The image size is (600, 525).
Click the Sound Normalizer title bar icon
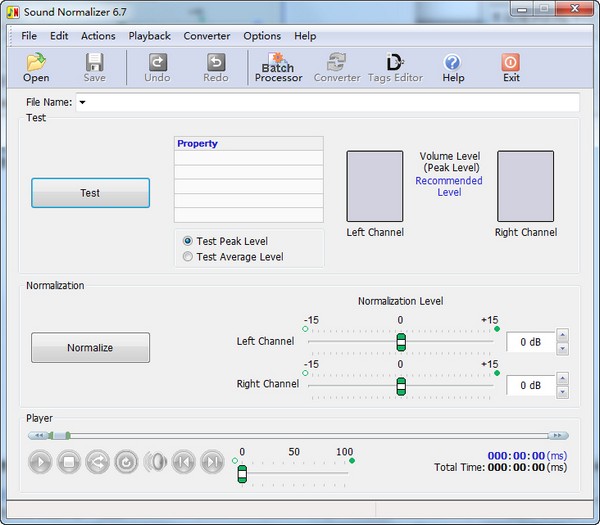[13, 12]
